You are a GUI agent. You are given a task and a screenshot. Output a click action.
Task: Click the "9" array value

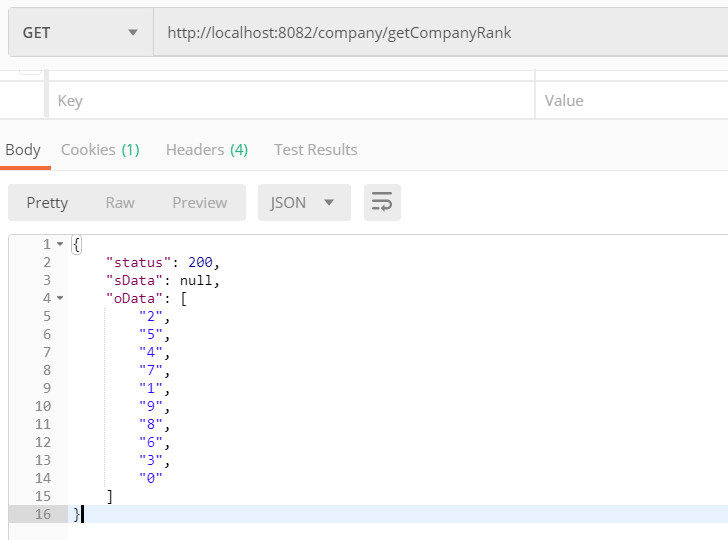point(151,406)
